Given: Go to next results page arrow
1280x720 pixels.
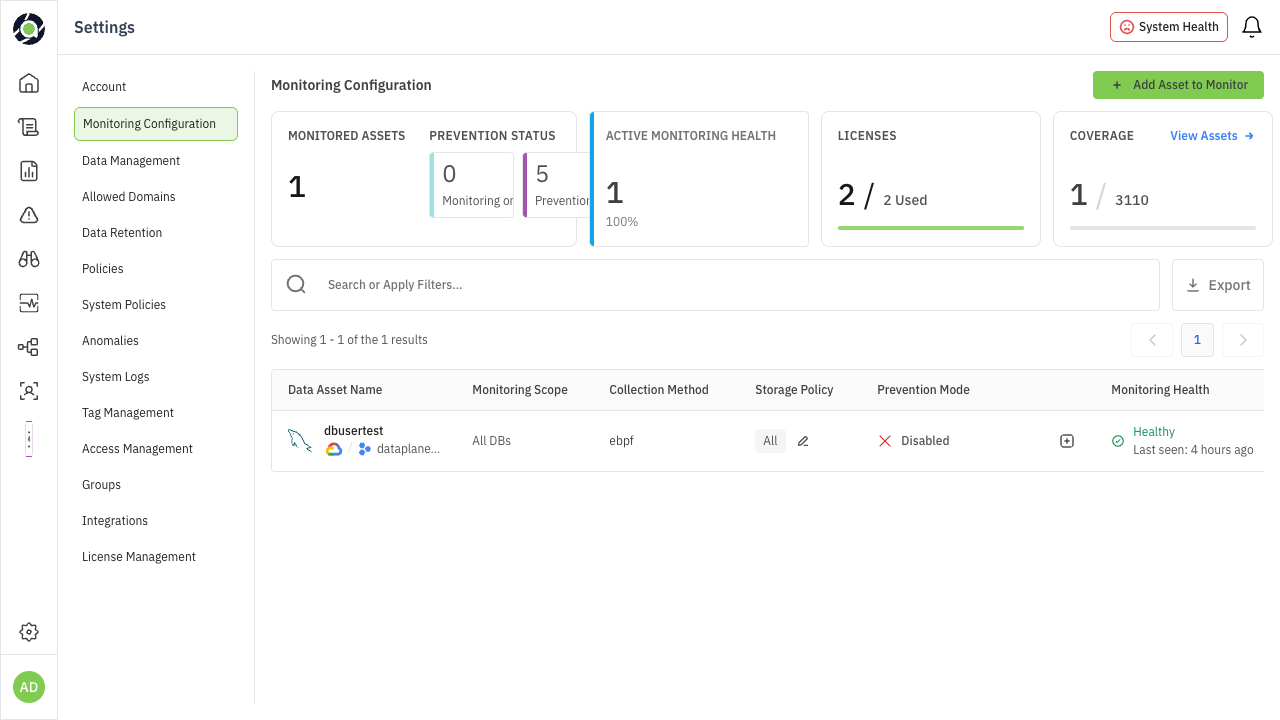Looking at the screenshot, I should coord(1243,340).
